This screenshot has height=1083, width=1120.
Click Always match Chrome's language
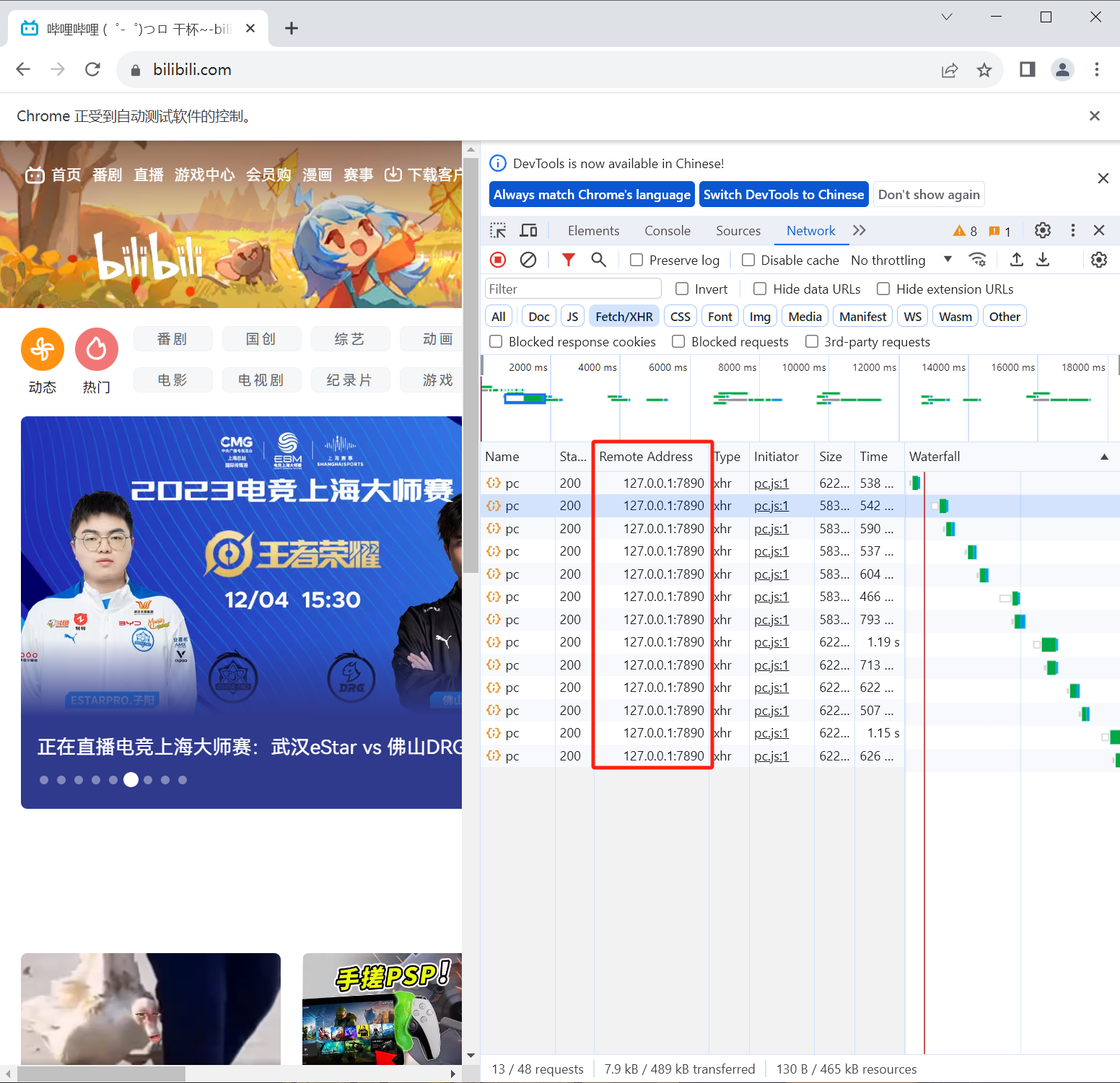click(592, 194)
